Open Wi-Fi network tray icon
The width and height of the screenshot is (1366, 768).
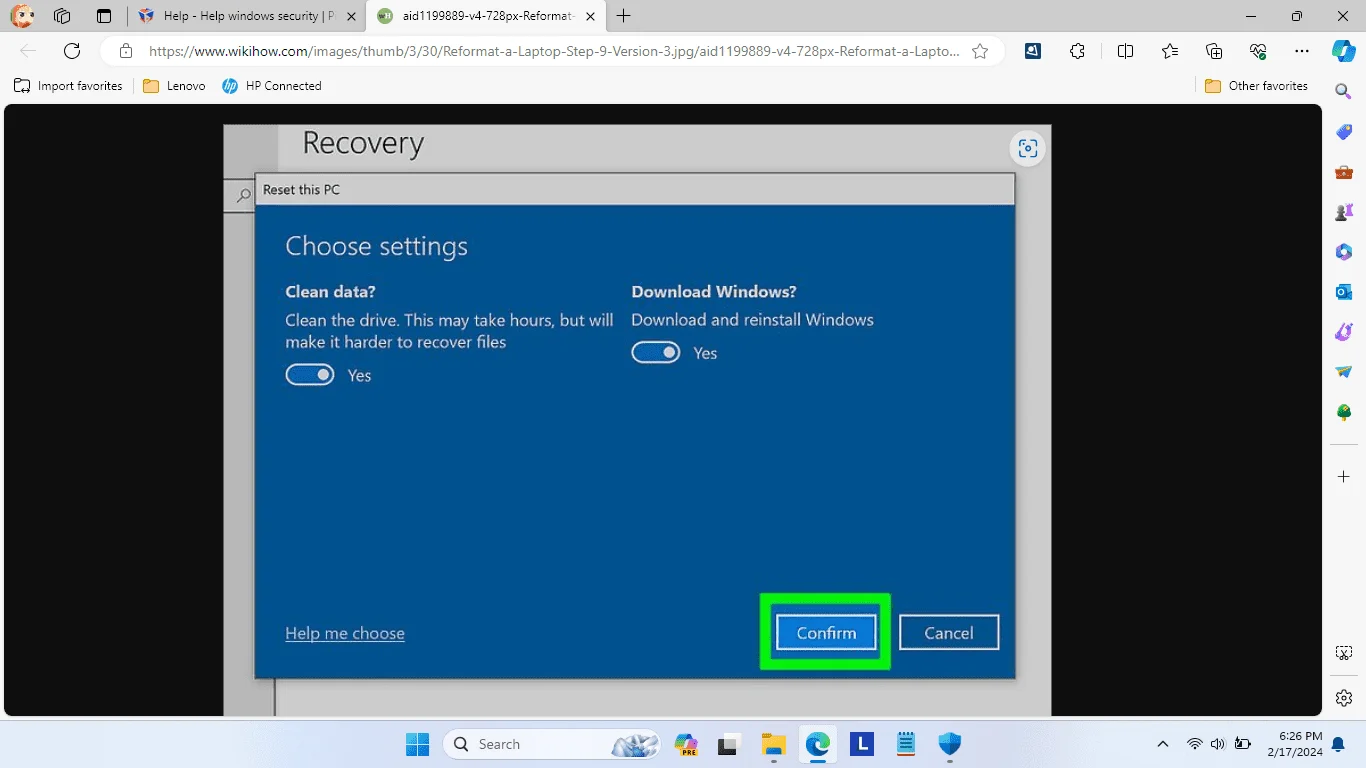point(1194,744)
